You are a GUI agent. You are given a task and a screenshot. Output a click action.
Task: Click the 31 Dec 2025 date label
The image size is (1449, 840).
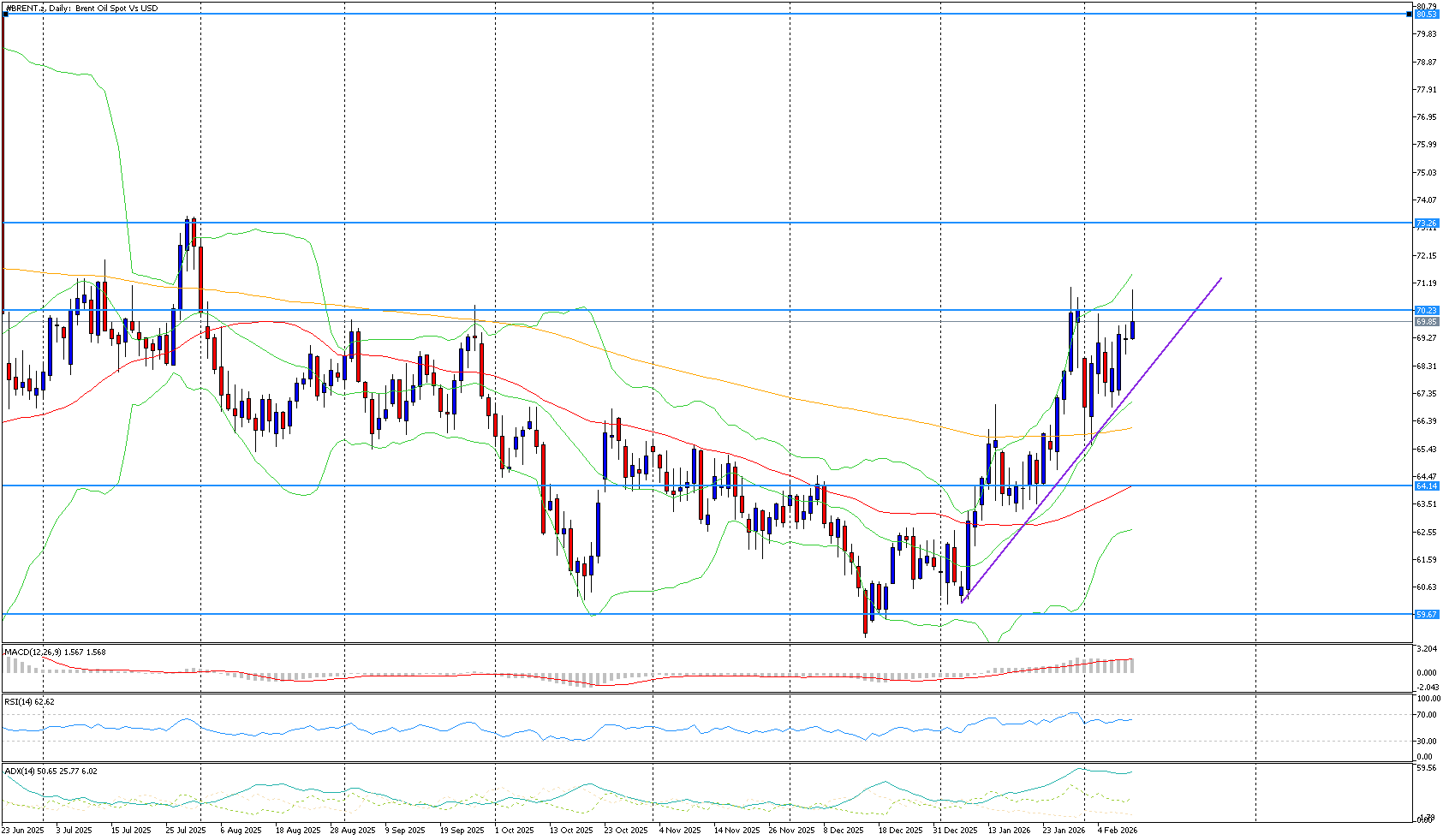click(955, 831)
